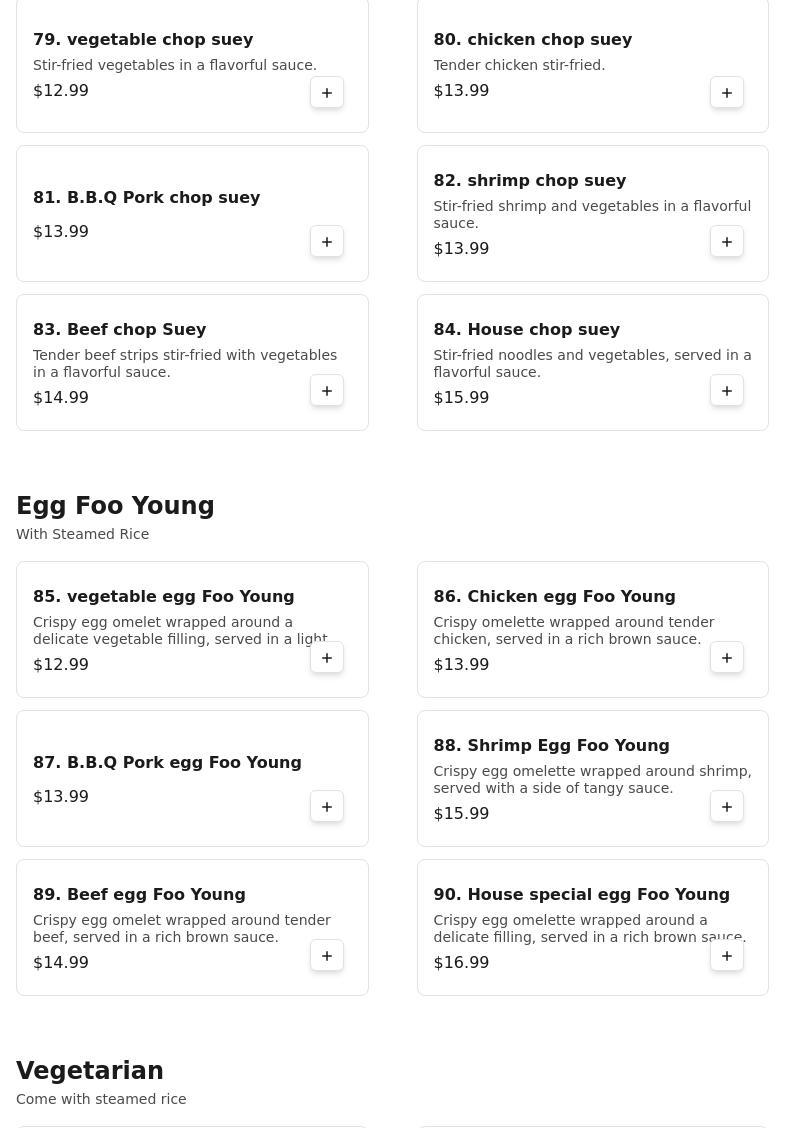Open 90. House special egg Foo Young title
The height and width of the screenshot is (1128, 785).
(581, 894)
